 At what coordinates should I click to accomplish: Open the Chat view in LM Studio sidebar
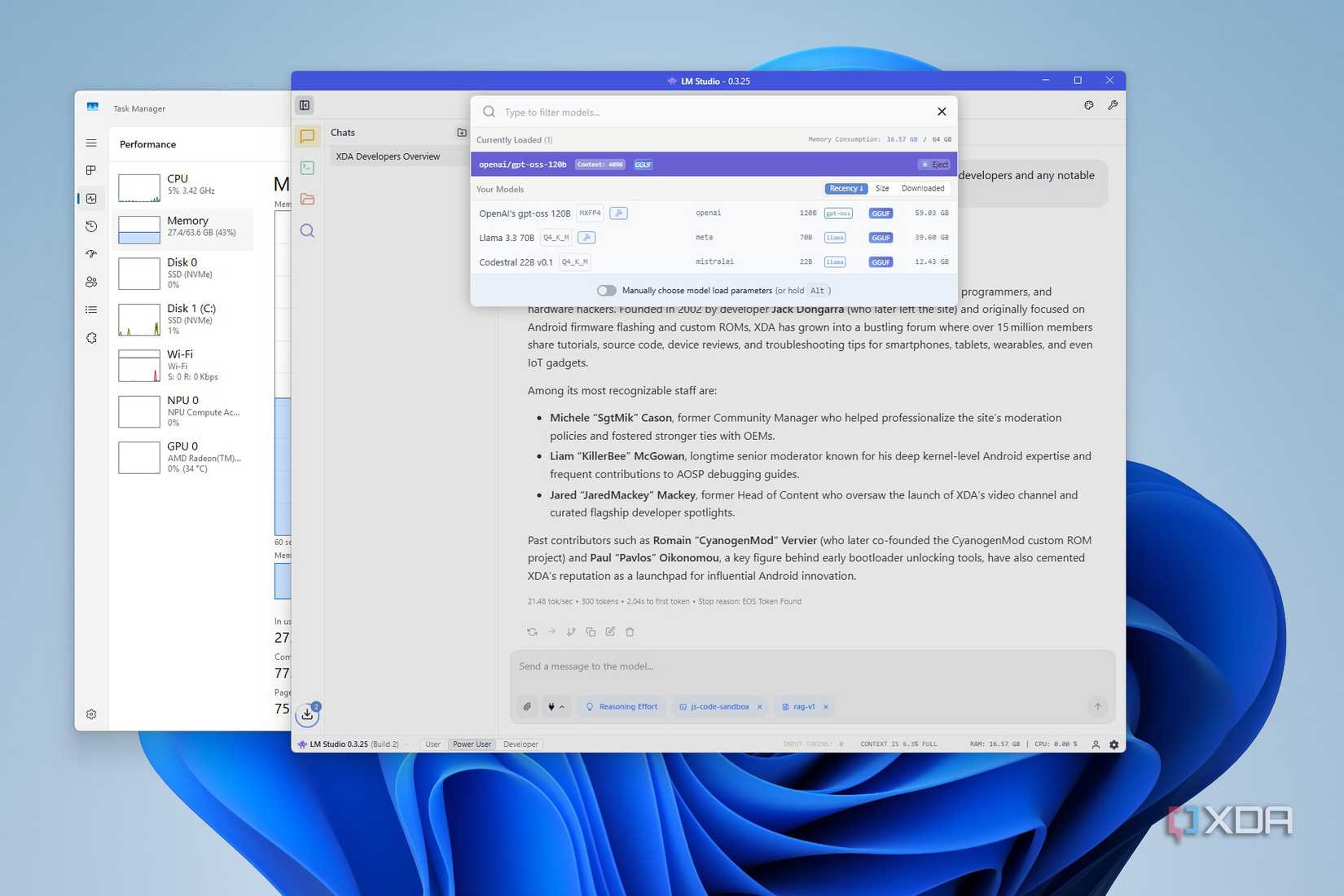307,136
